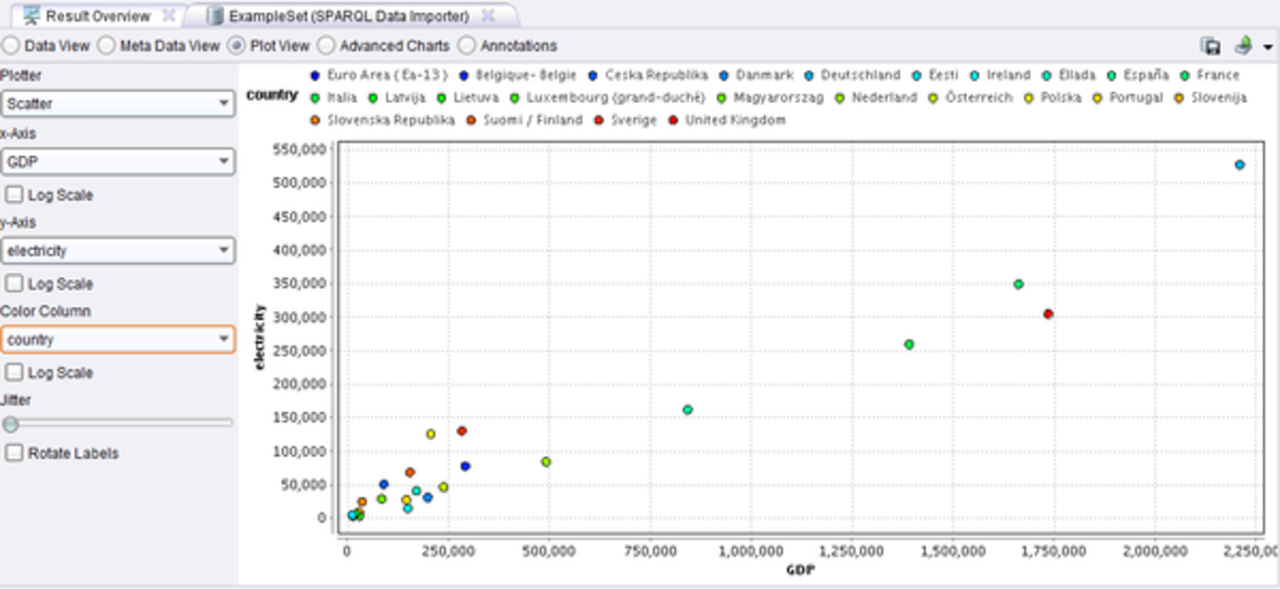Click the printer/export icon in the top toolbar
This screenshot has height=589, width=1280.
coord(1241,45)
